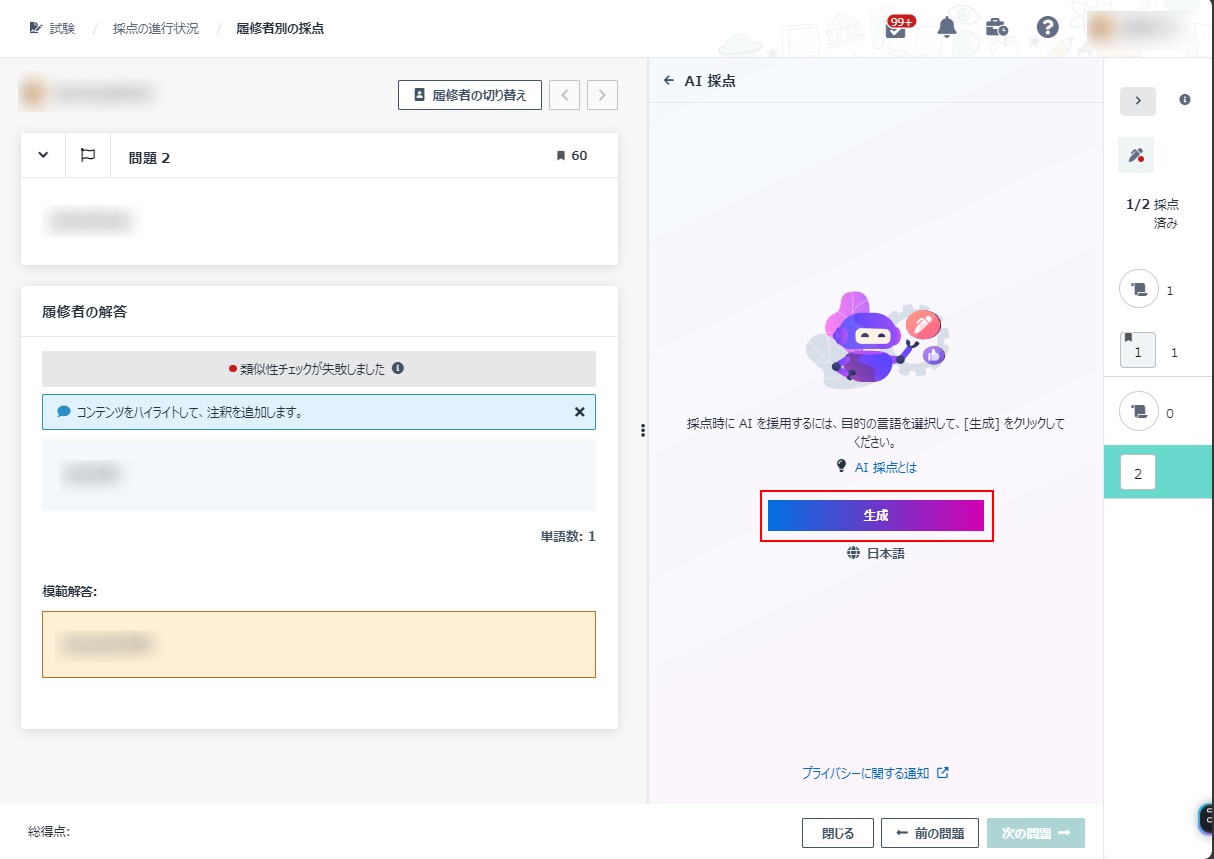Image resolution: width=1214 pixels, height=859 pixels.
Task: Open the notifications bell icon
Action: (946, 28)
